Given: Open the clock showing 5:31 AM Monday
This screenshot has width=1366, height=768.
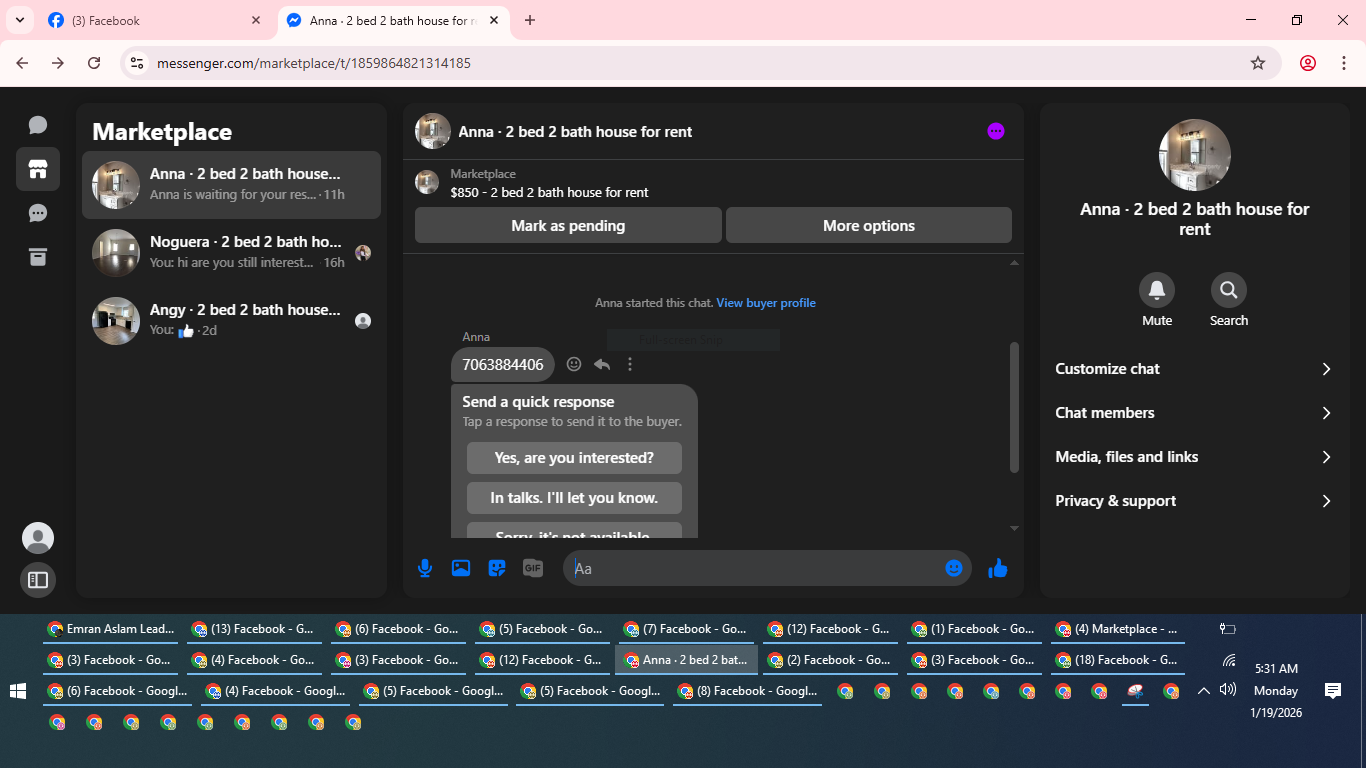Looking at the screenshot, I should [x=1276, y=691].
